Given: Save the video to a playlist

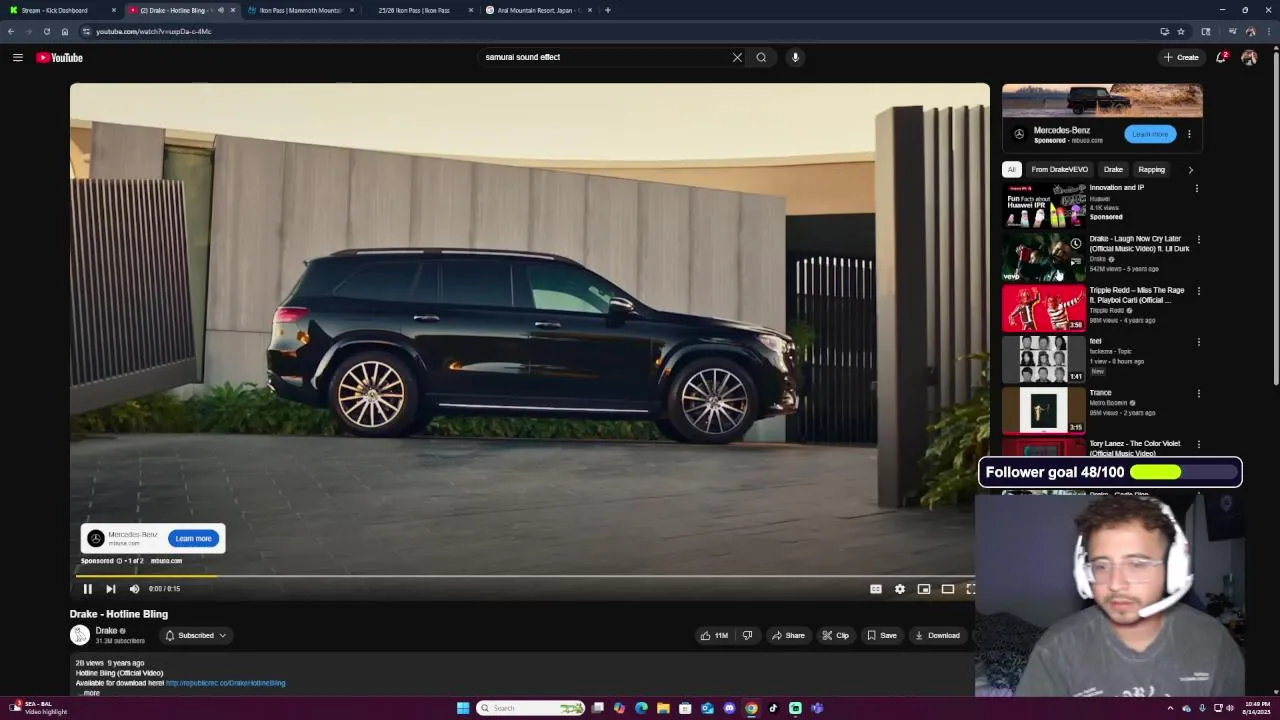Looking at the screenshot, I should tap(882, 635).
